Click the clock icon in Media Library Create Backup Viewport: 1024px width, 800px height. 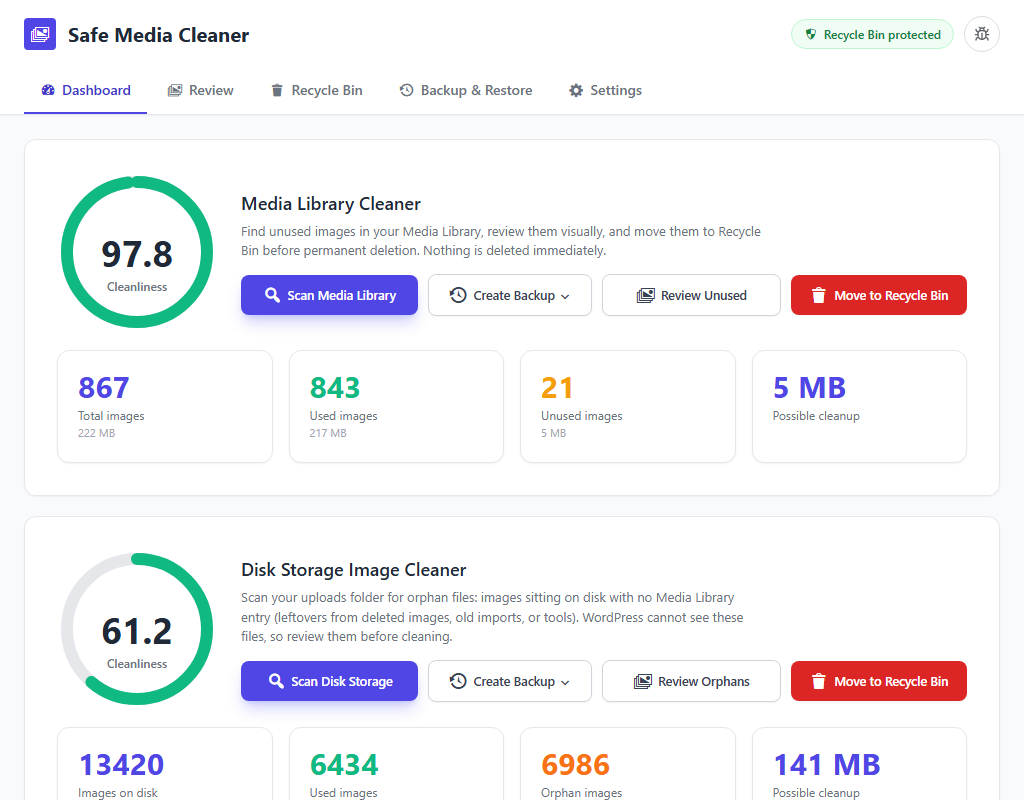[458, 295]
